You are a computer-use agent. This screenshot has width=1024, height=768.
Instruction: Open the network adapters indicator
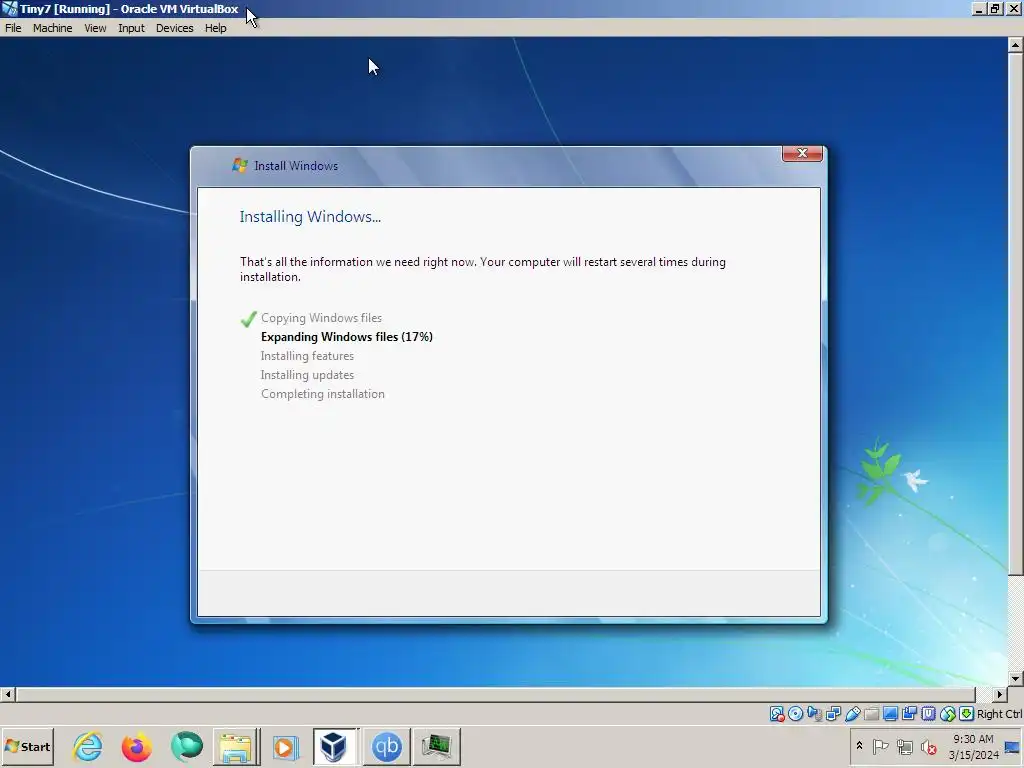(833, 714)
